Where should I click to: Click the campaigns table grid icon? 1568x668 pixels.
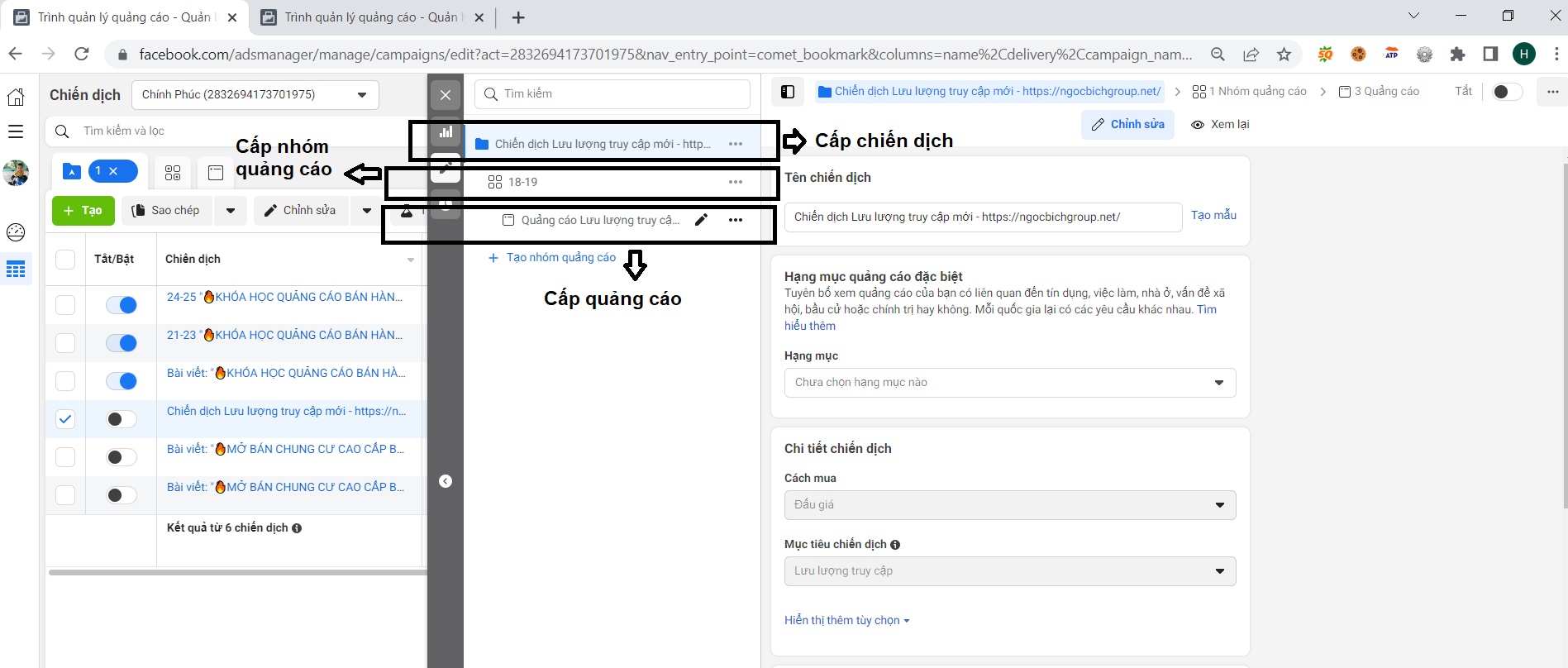16,270
